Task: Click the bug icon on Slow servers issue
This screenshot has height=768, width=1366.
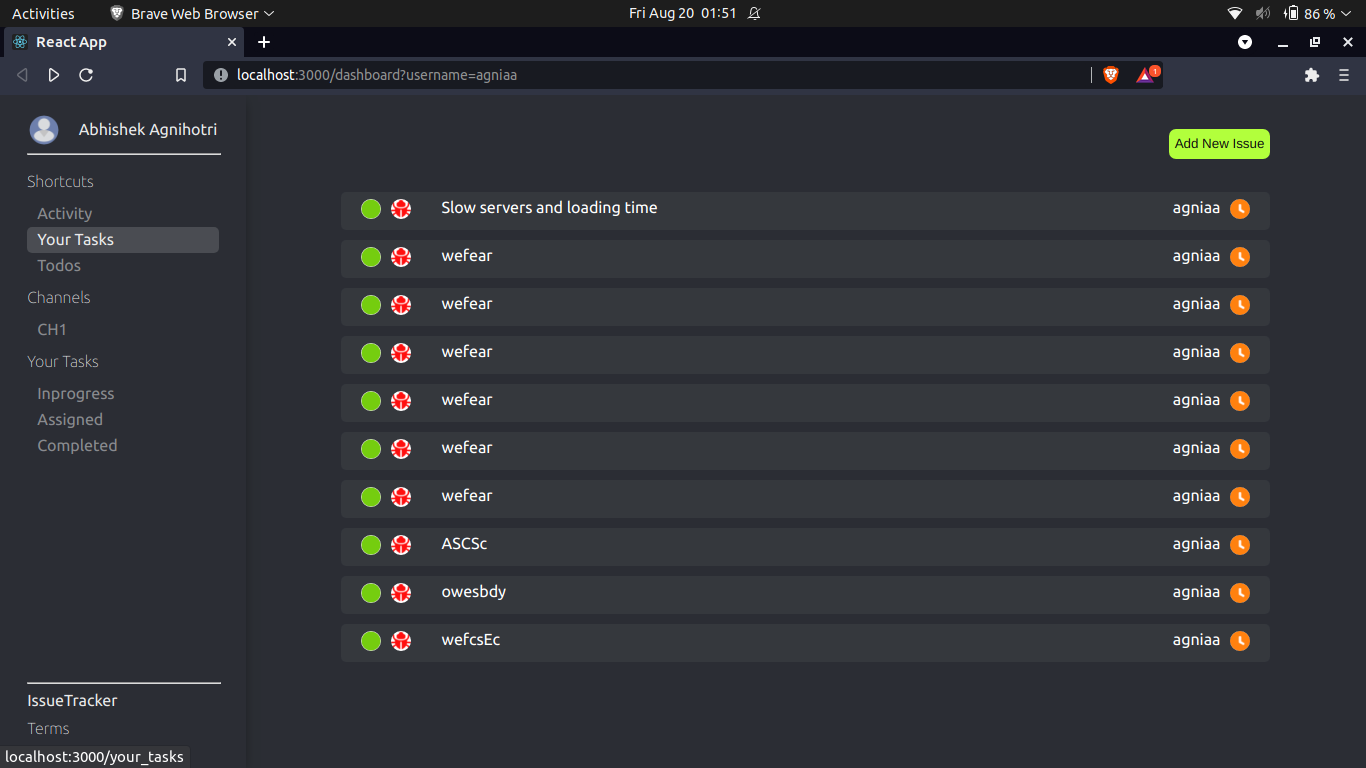Action: [x=401, y=209]
